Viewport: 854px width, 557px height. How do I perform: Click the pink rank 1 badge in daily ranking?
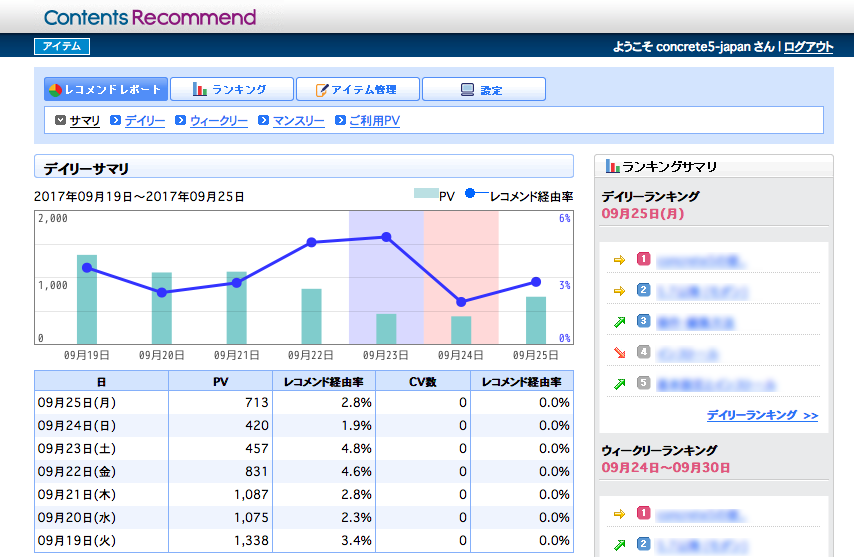point(644,260)
